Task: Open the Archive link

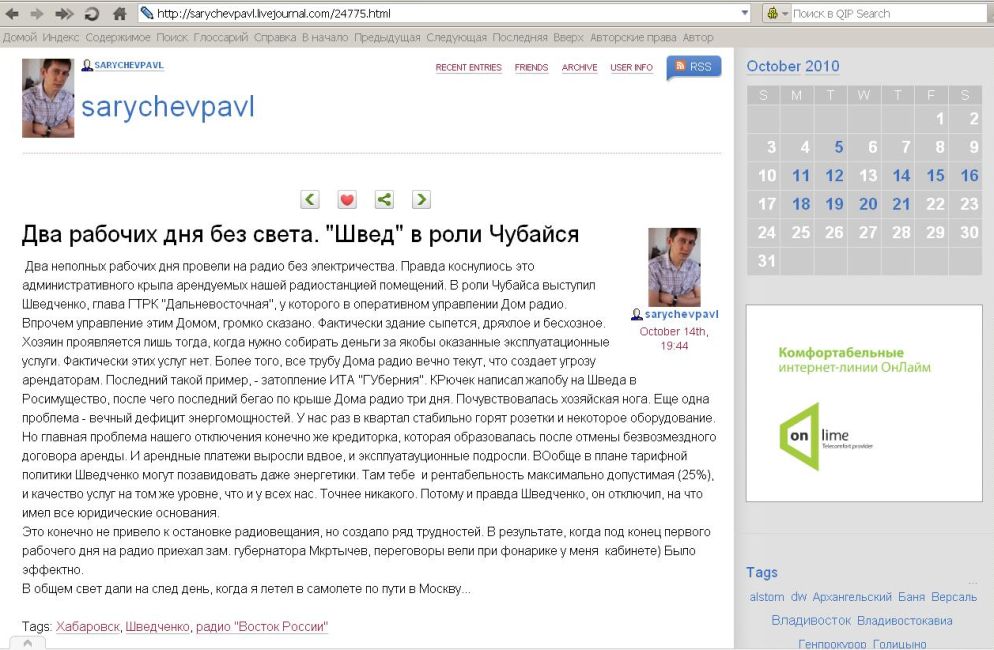Action: coord(579,68)
